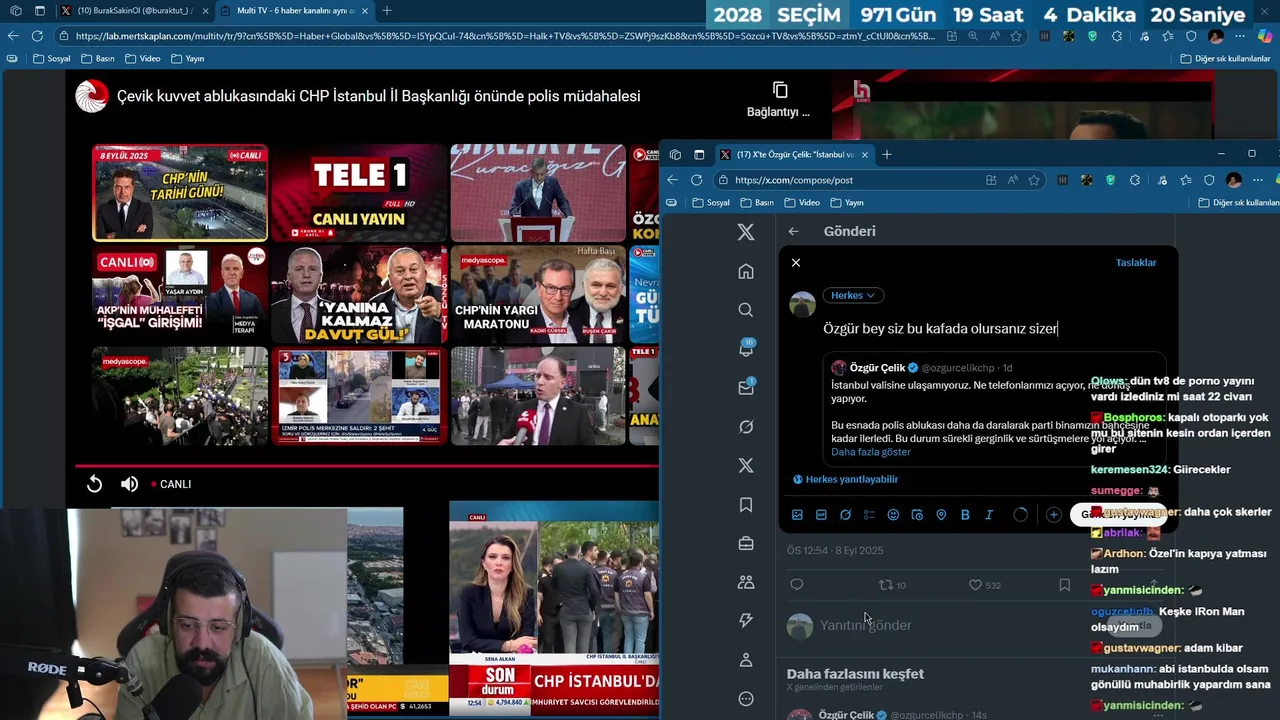The image size is (1280, 720).
Task: Click the red video progress bar
Action: point(366,466)
